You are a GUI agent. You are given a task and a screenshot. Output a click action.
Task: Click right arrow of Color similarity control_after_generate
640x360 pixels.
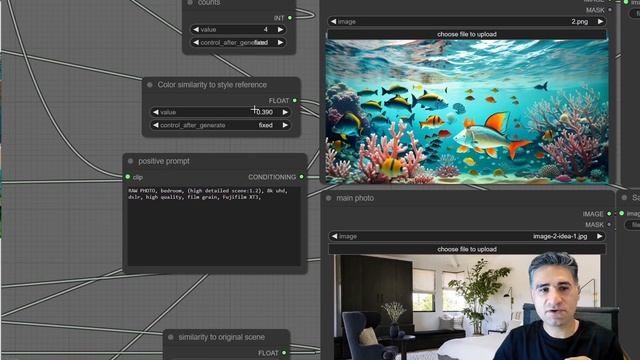(x=285, y=125)
